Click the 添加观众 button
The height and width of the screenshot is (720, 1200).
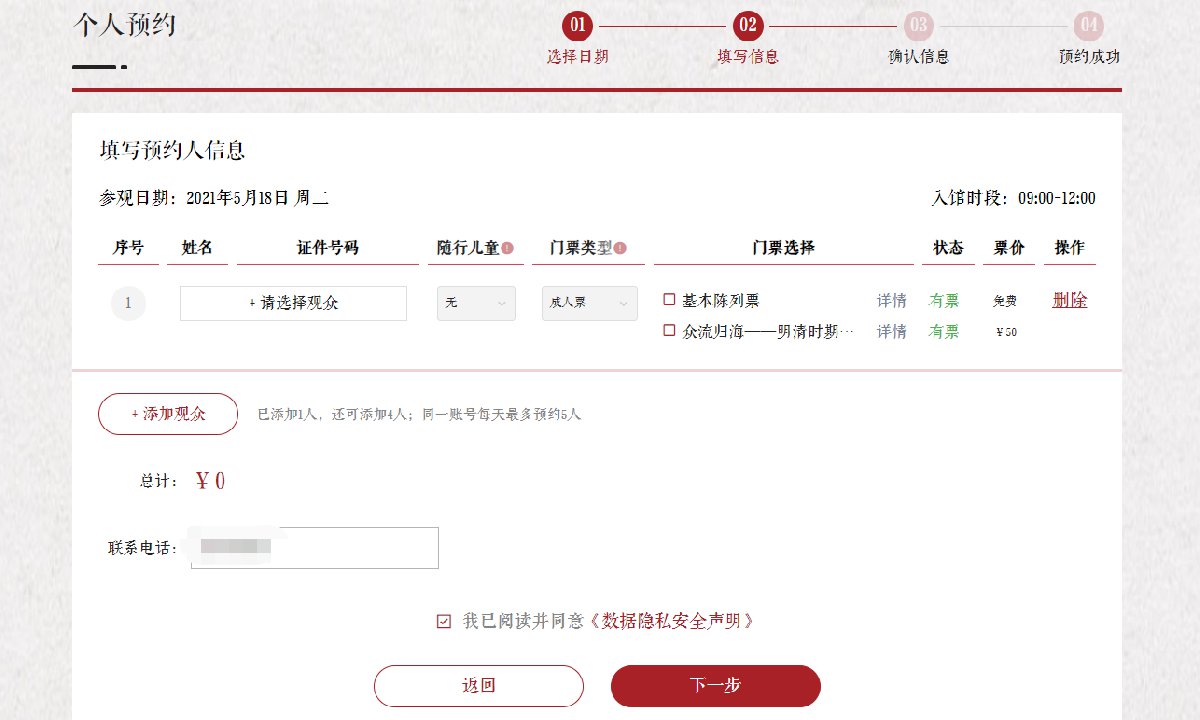point(168,414)
